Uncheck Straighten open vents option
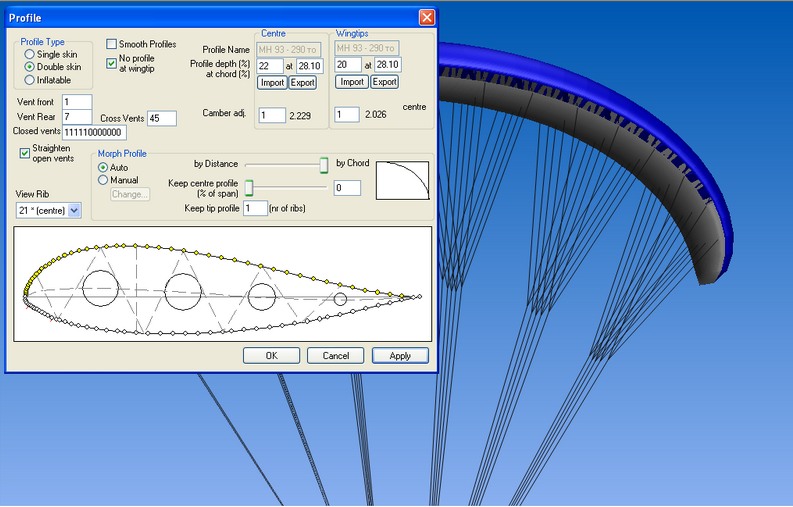Screen dimensions: 793x507 point(25,153)
